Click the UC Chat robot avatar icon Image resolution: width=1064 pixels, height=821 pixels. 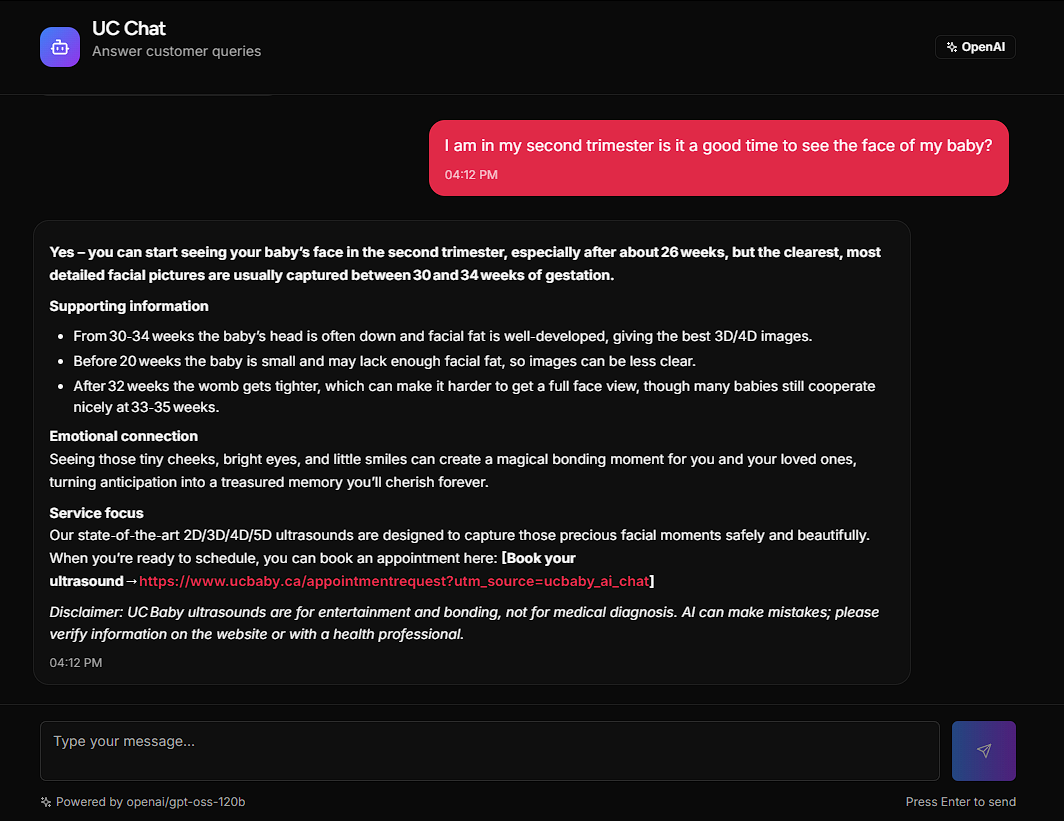[60, 46]
